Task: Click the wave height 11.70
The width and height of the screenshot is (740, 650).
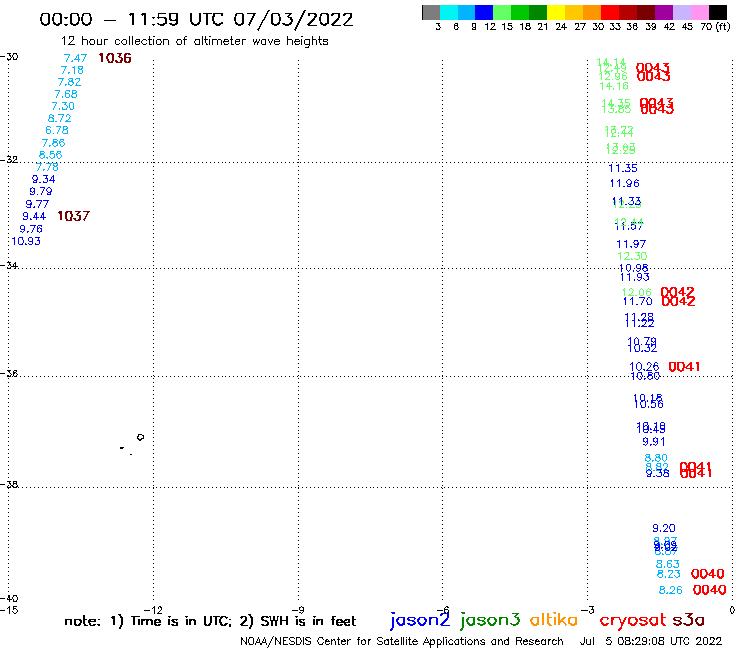Action: [638, 301]
